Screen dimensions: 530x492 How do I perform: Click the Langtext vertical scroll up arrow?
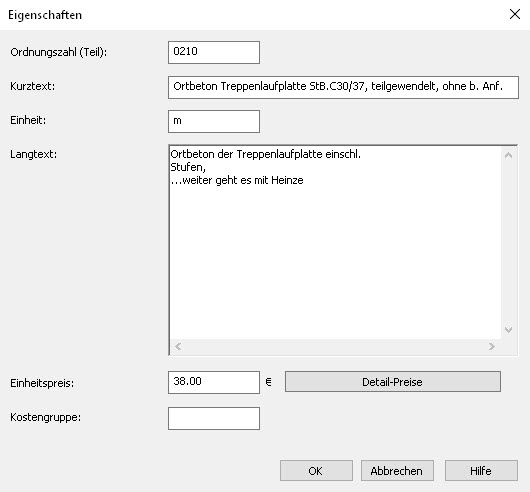508,155
